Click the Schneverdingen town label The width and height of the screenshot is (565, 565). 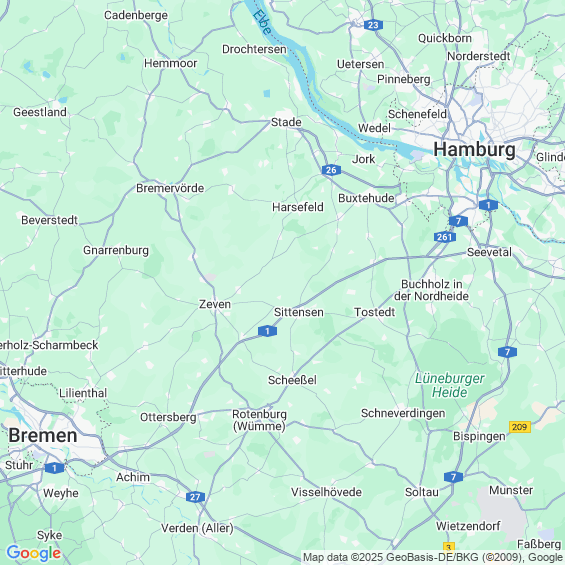pyautogui.click(x=403, y=413)
